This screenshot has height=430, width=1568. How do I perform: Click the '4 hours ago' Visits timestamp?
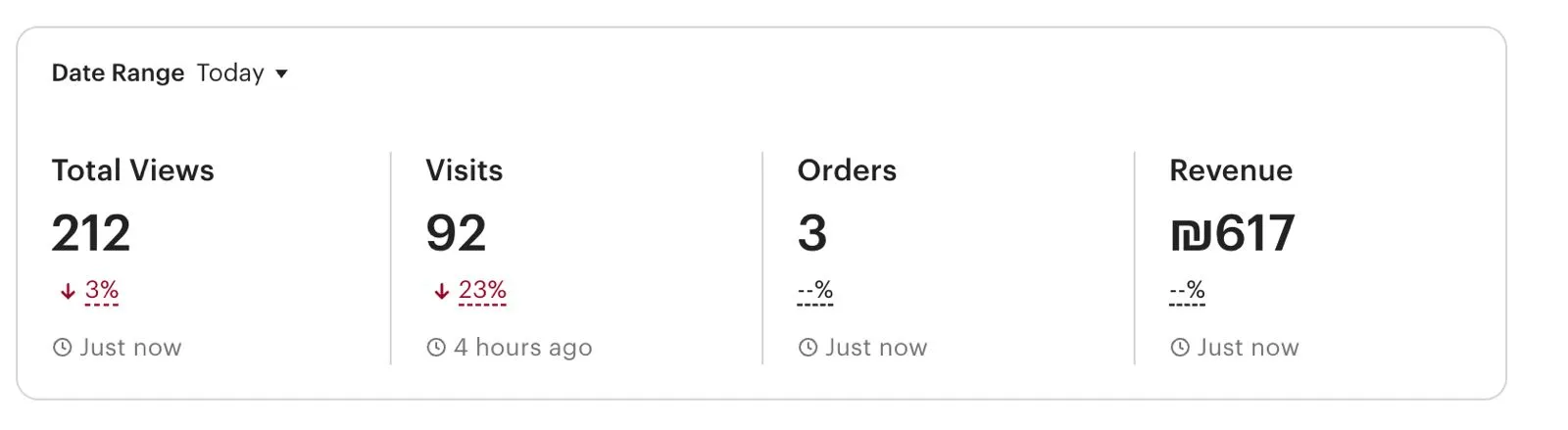click(522, 348)
